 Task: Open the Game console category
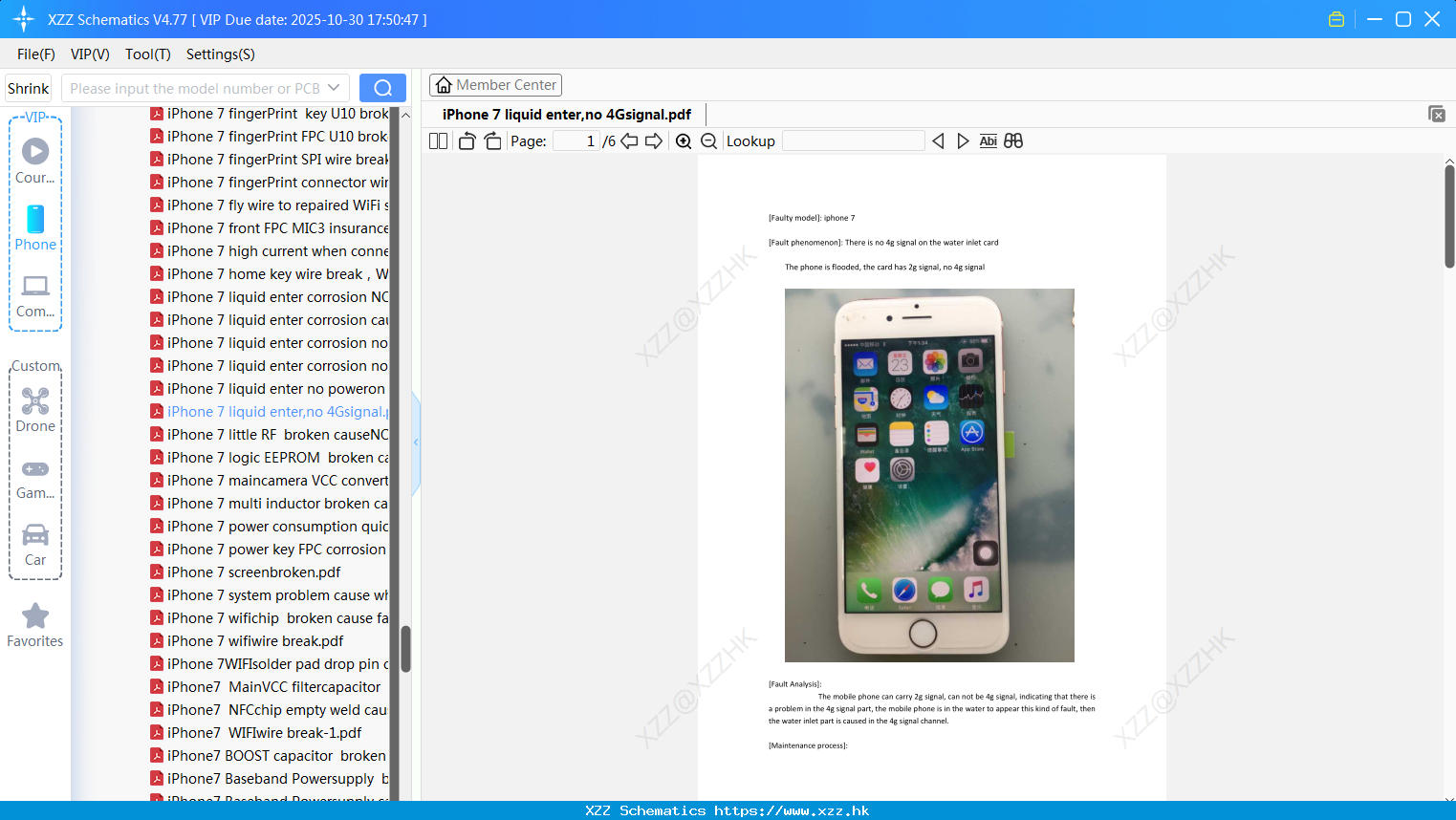click(35, 478)
